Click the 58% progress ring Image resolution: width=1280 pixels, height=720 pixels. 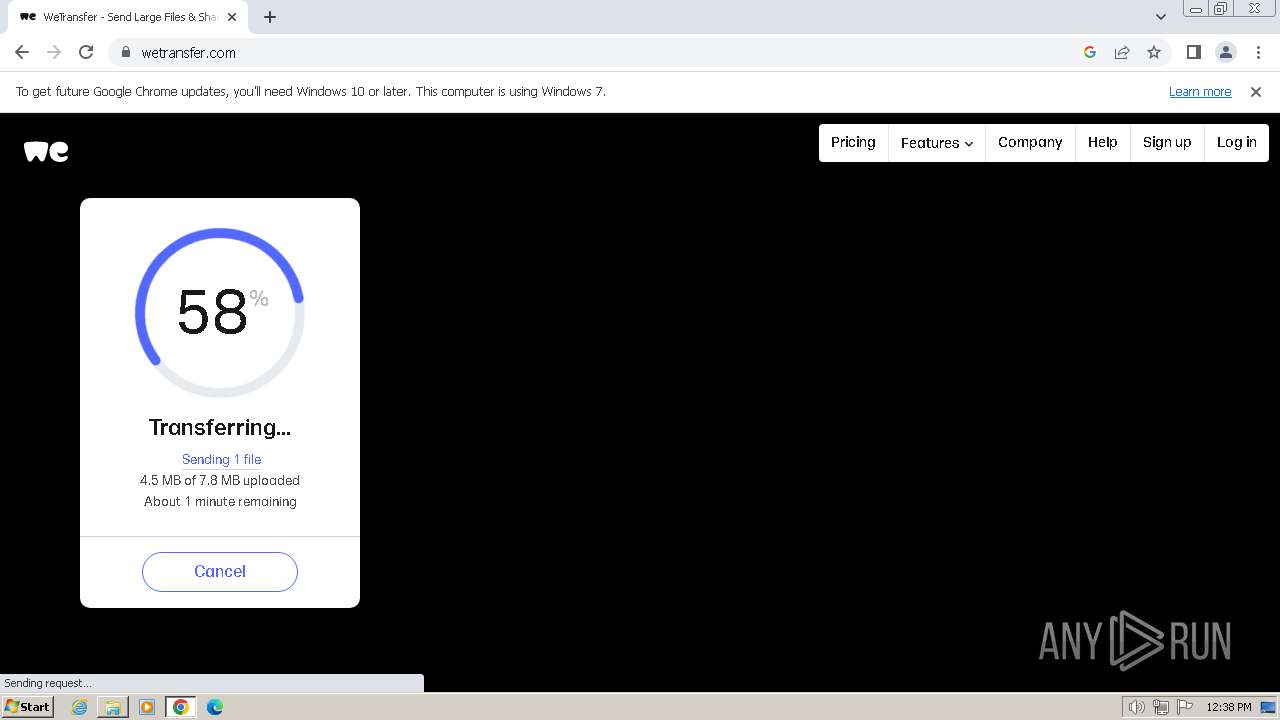[x=220, y=312]
